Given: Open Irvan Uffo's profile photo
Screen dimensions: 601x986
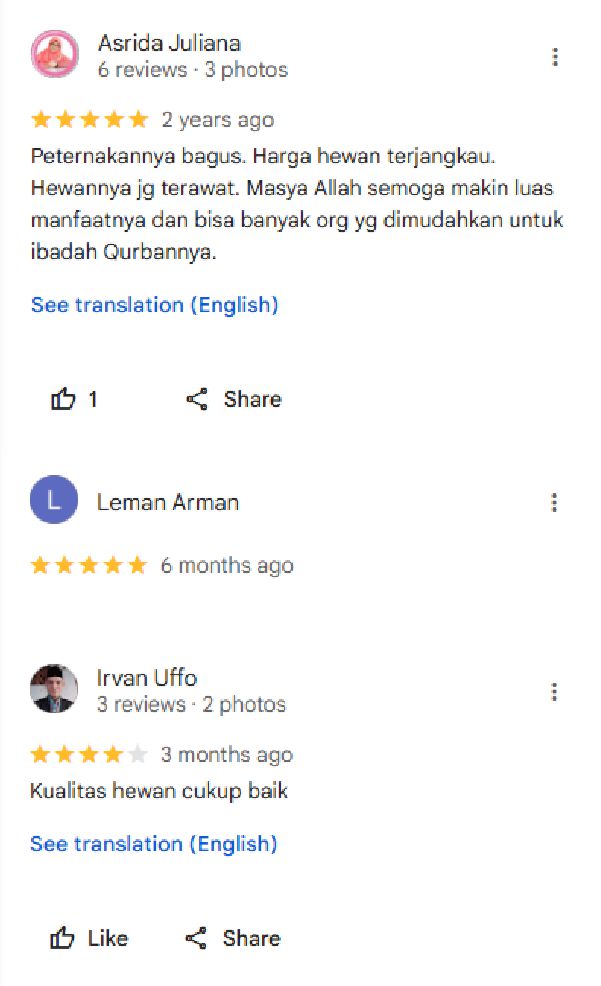Looking at the screenshot, I should tap(54, 689).
